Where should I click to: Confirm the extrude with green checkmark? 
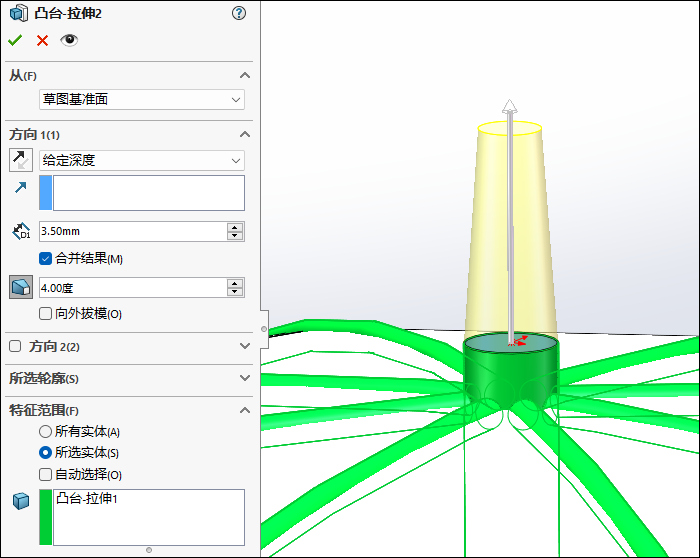coord(15,40)
